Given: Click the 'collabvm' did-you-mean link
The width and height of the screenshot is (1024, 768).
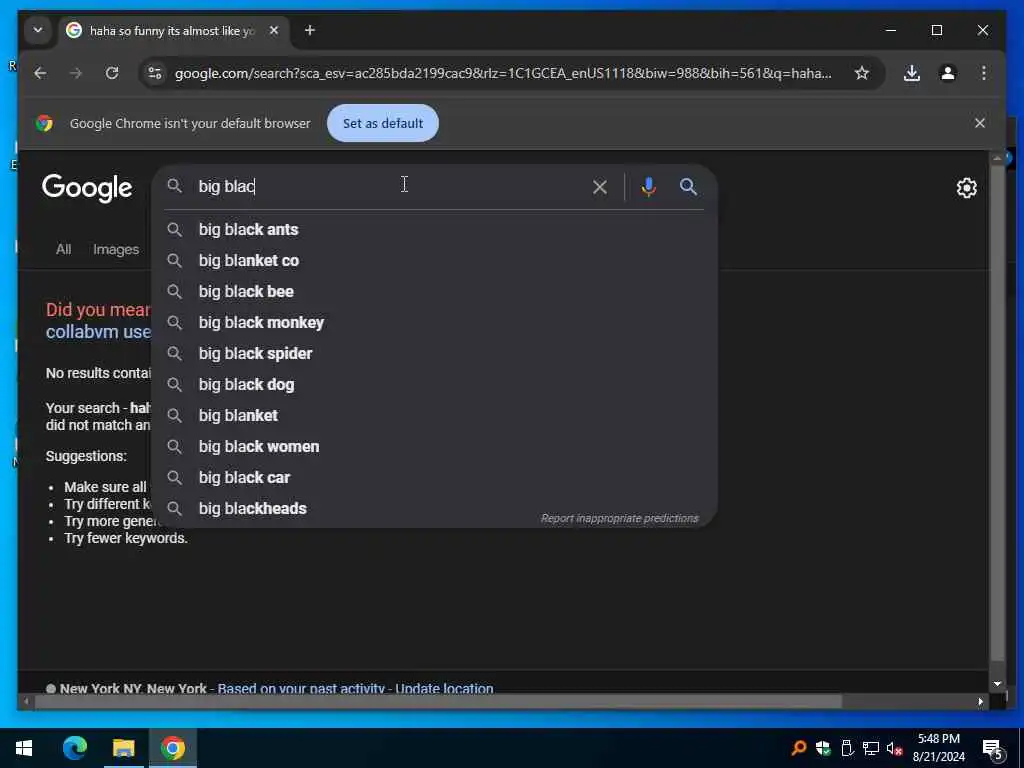Looking at the screenshot, I should [98, 332].
